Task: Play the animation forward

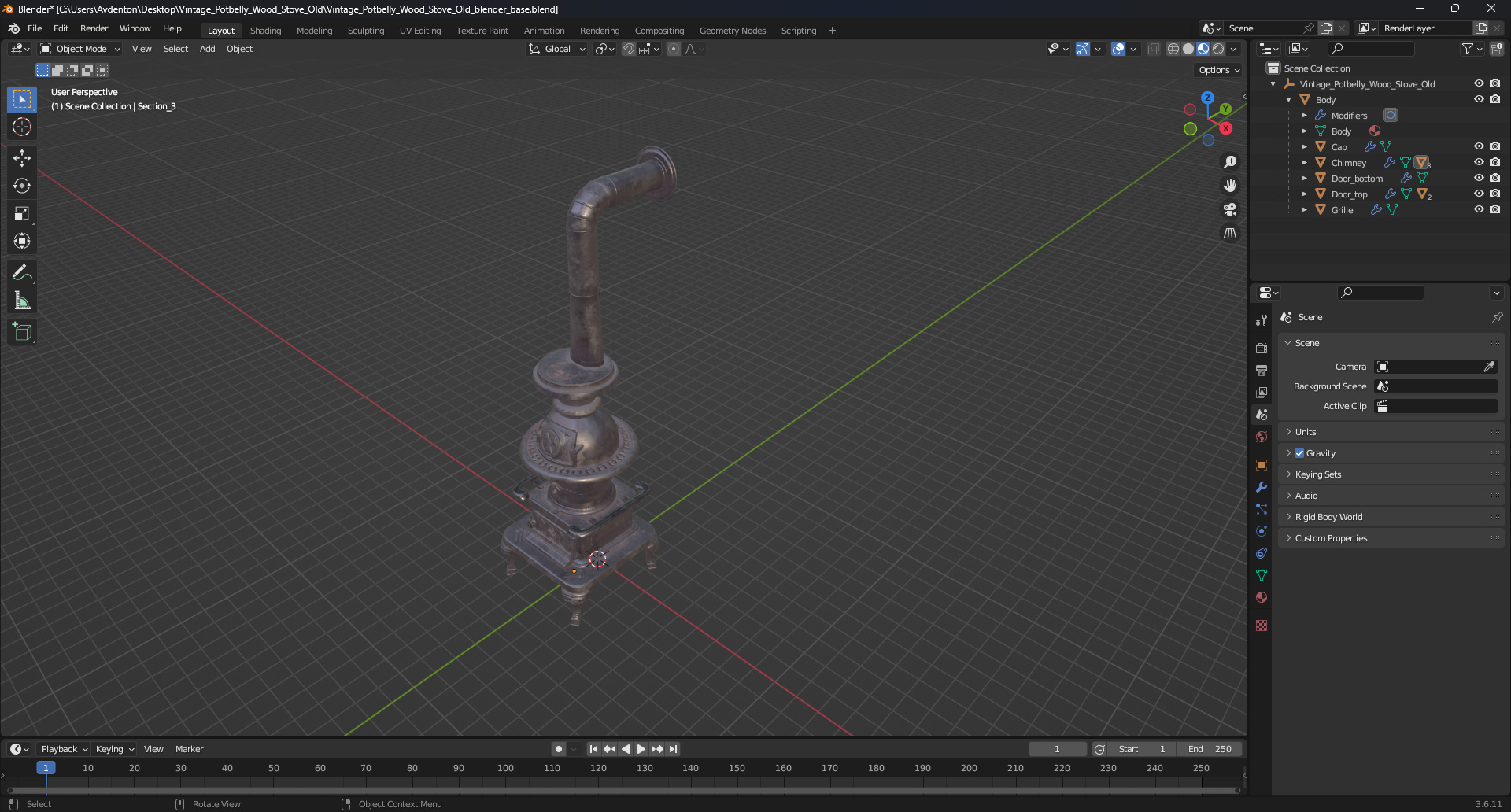Action: (641, 749)
